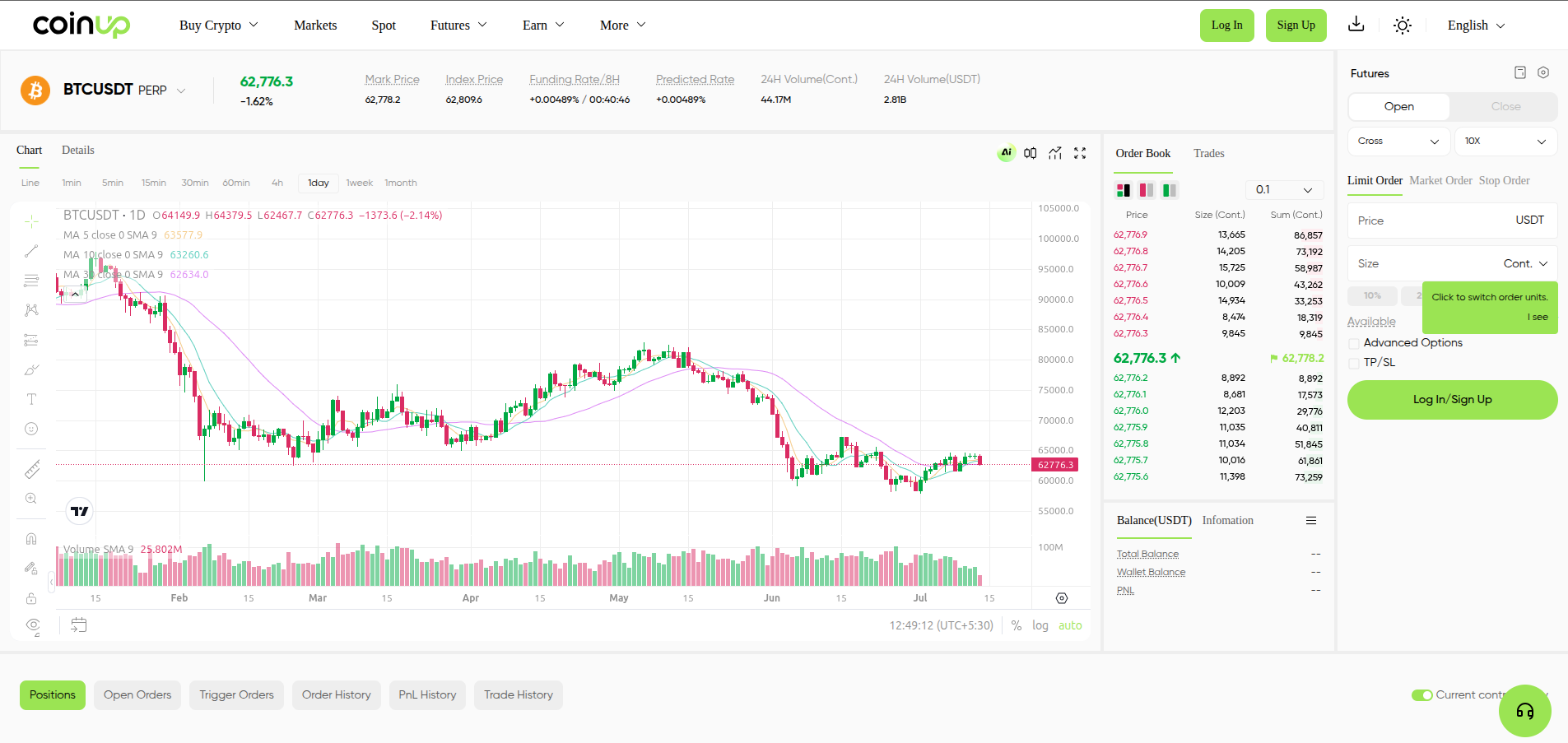Viewport: 1568px width, 743px height.
Task: Select the Stop Order tab
Action: [1504, 180]
